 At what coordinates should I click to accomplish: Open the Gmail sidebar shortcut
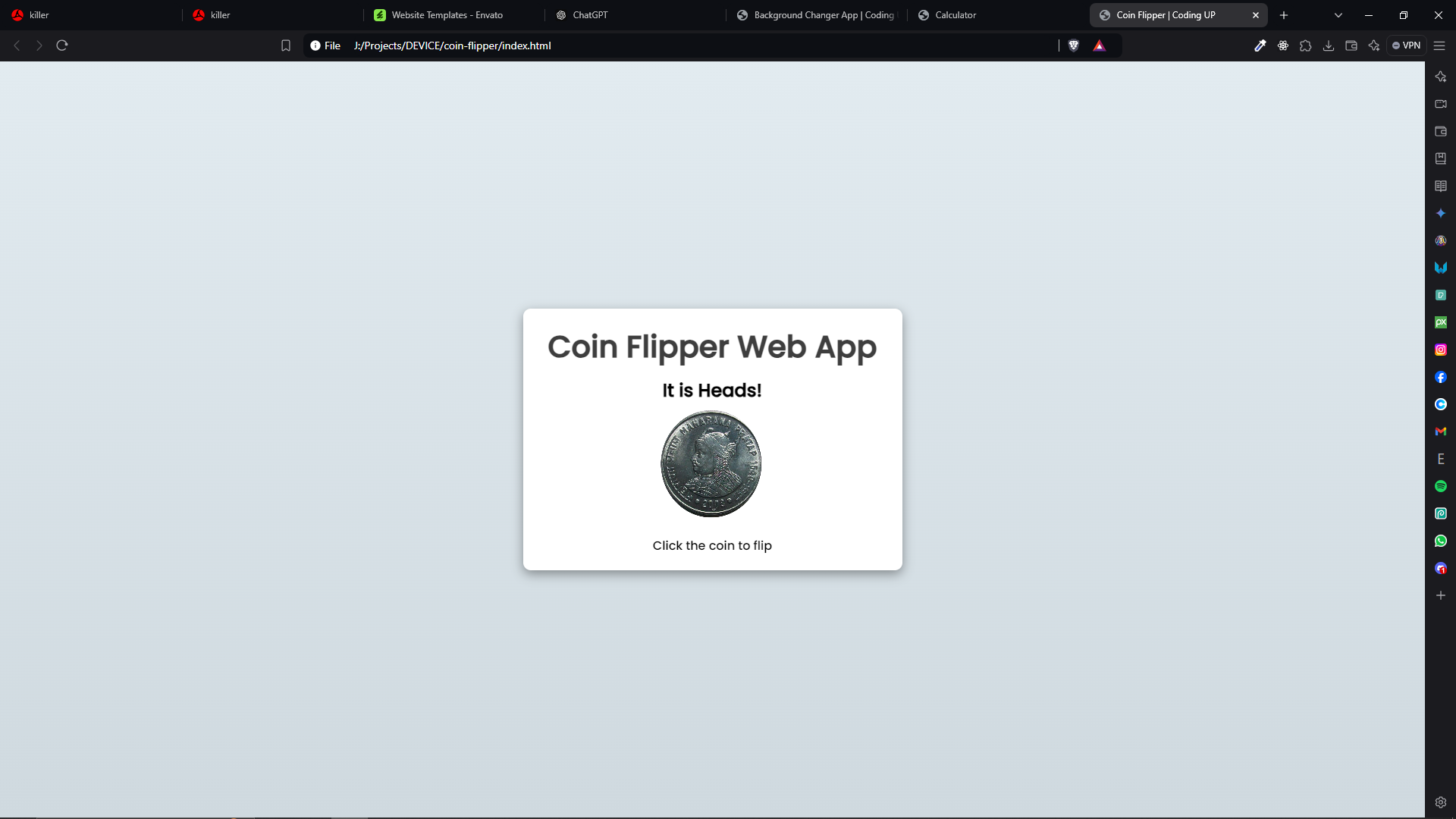tap(1441, 431)
